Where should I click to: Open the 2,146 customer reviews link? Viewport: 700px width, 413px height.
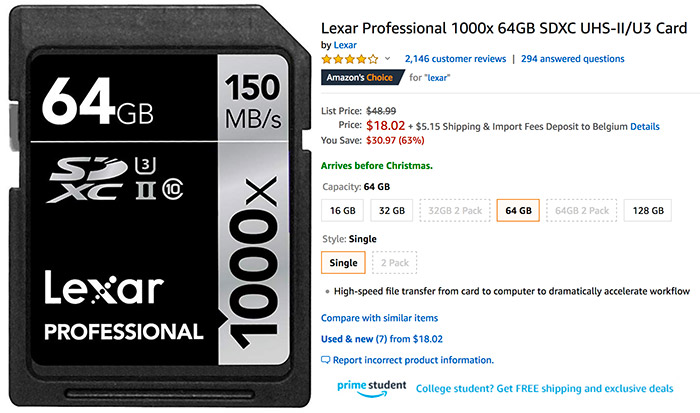455,59
